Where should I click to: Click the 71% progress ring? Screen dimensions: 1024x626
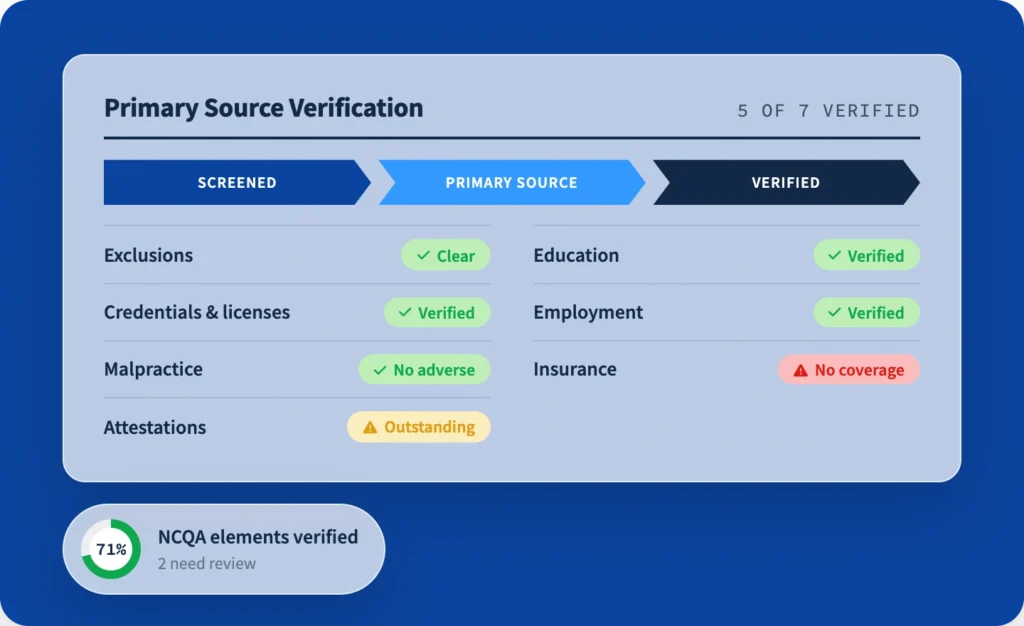(111, 549)
